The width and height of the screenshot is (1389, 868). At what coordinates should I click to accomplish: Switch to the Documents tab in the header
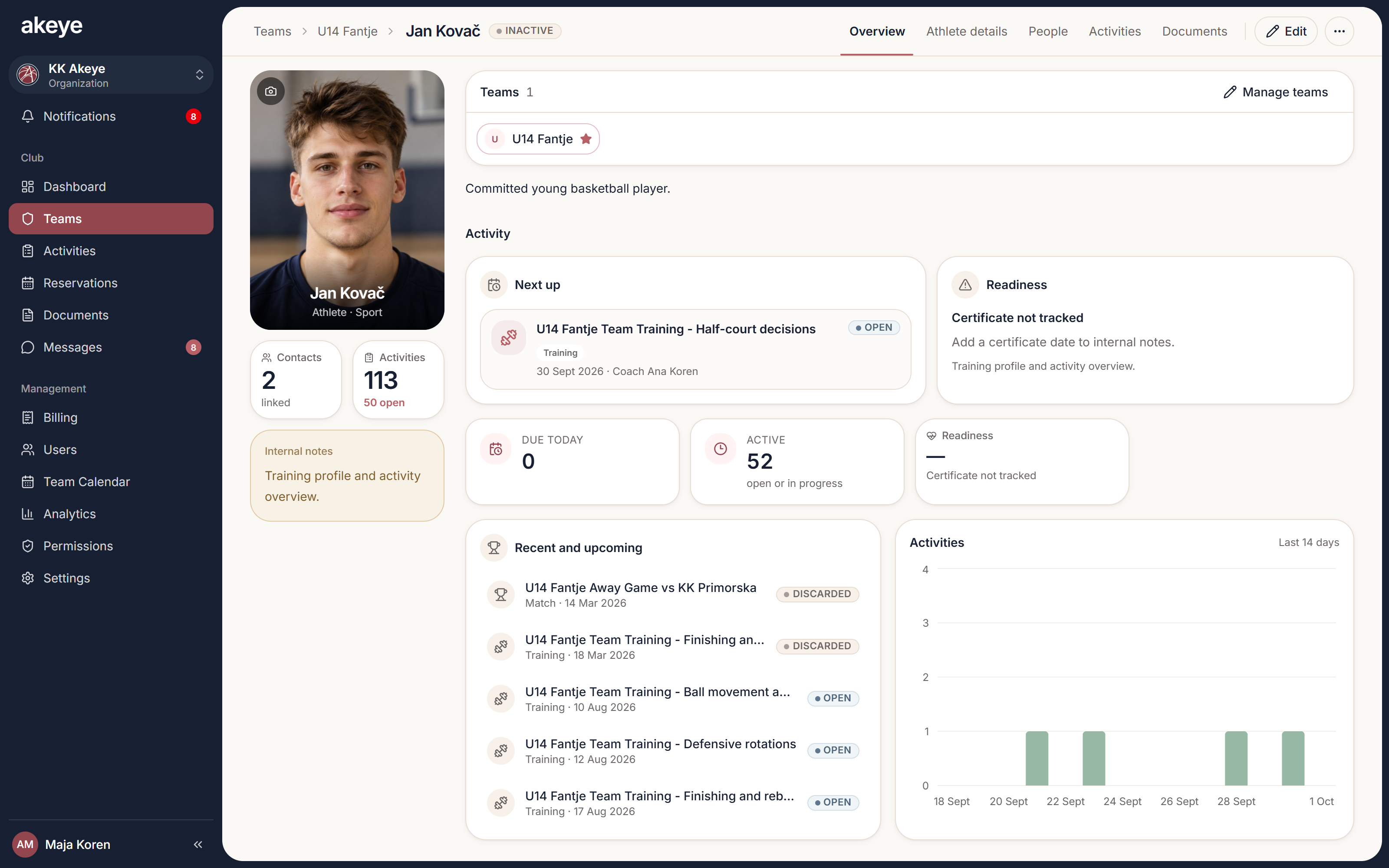click(x=1195, y=32)
